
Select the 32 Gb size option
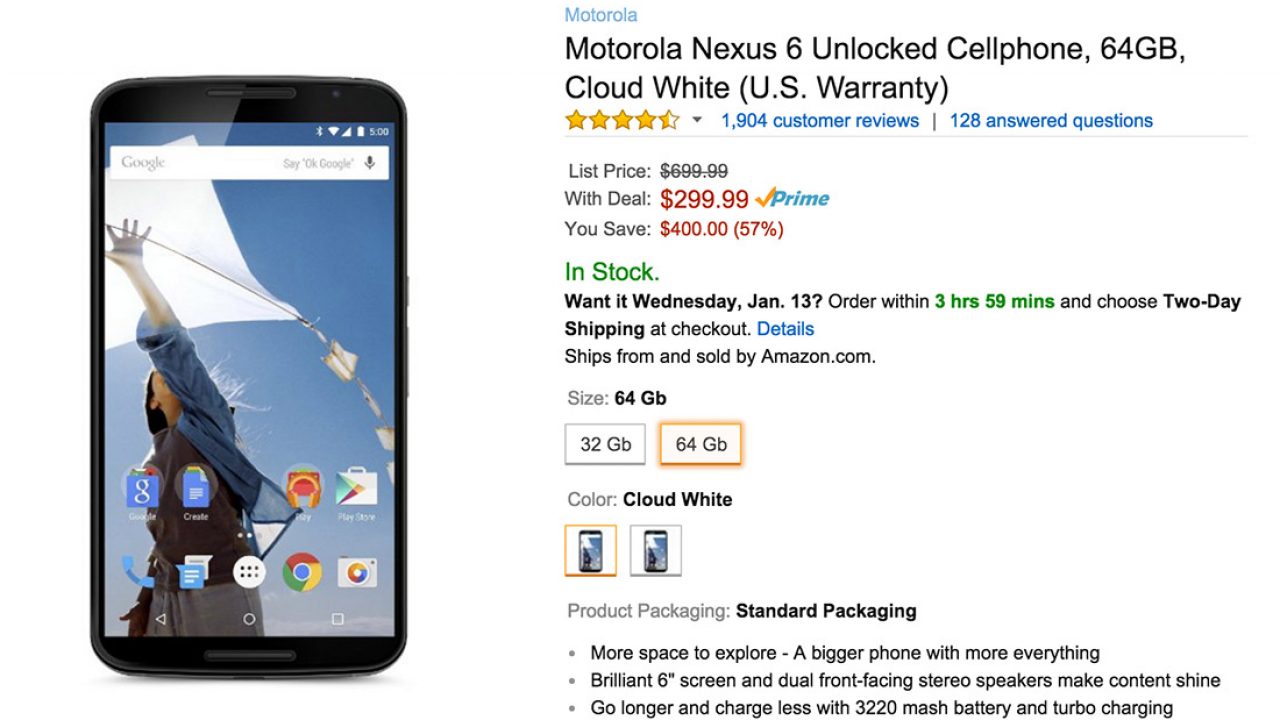[606, 444]
